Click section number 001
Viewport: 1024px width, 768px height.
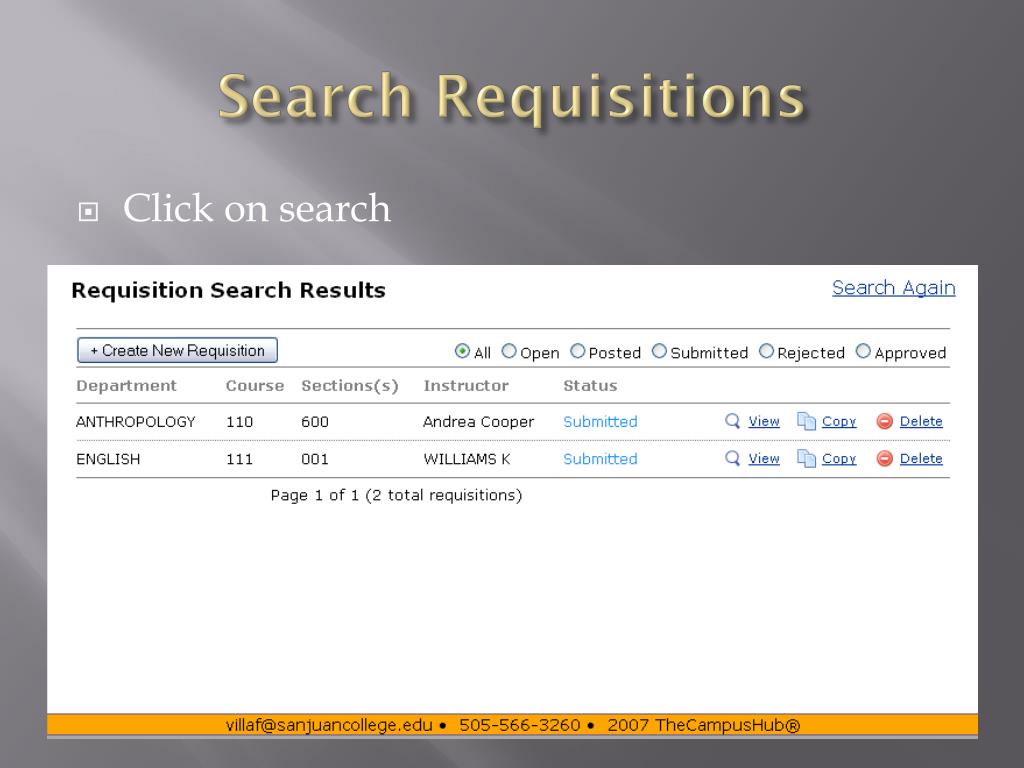[315, 459]
